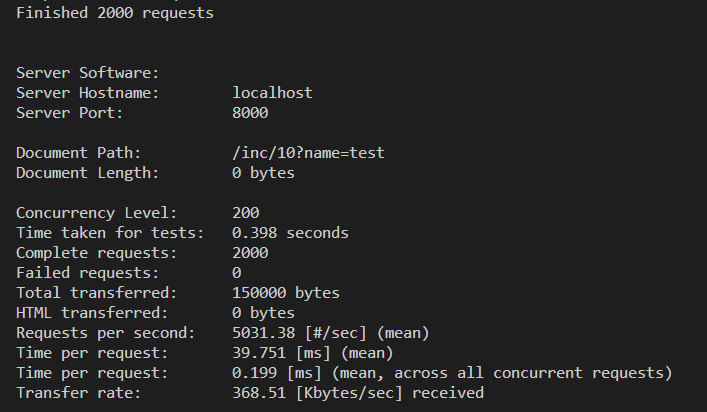The height and width of the screenshot is (412, 707).
Task: Click the concurrency level value 200
Action: point(246,213)
